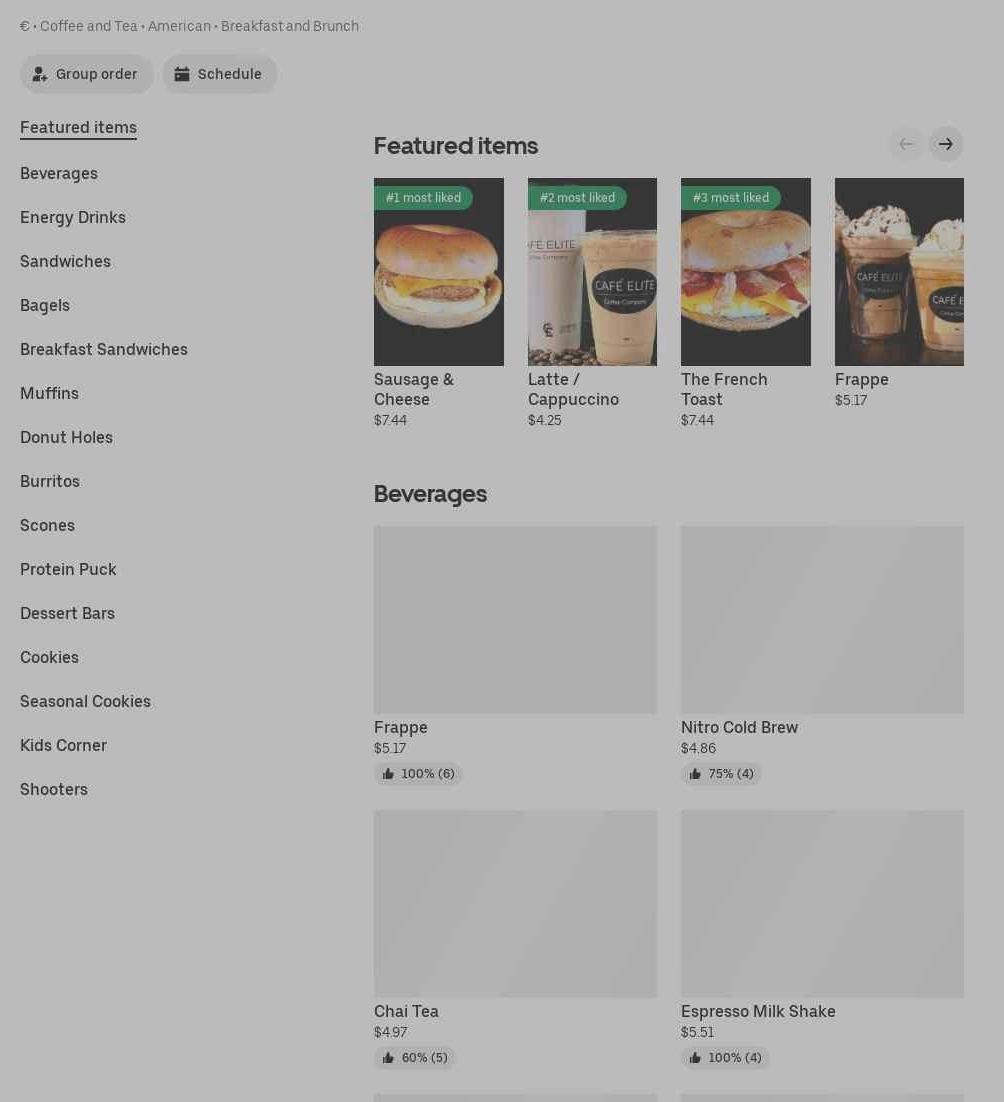This screenshot has width=1004, height=1102.
Task: Click the Group order person icon
Action: 39,74
